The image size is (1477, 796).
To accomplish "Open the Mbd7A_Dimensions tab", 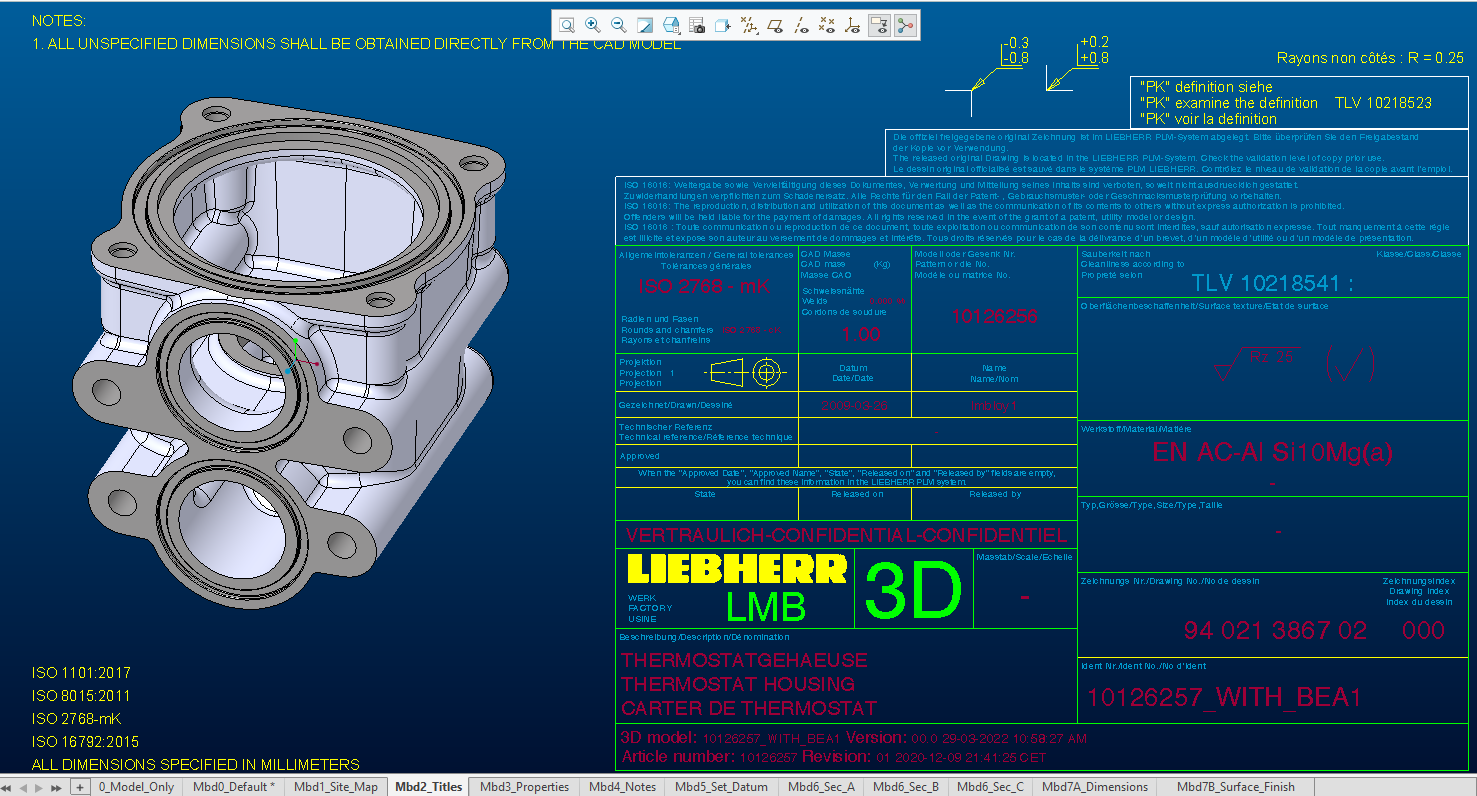I will coord(1094,787).
